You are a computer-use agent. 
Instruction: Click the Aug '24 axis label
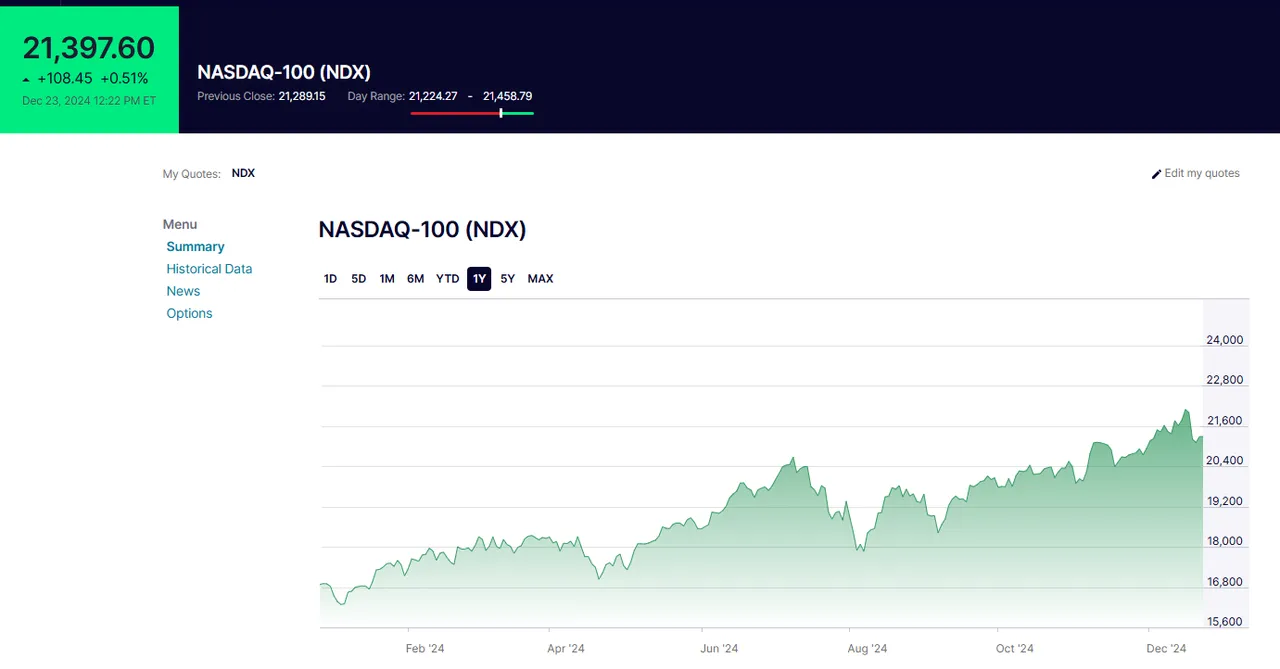[867, 649]
